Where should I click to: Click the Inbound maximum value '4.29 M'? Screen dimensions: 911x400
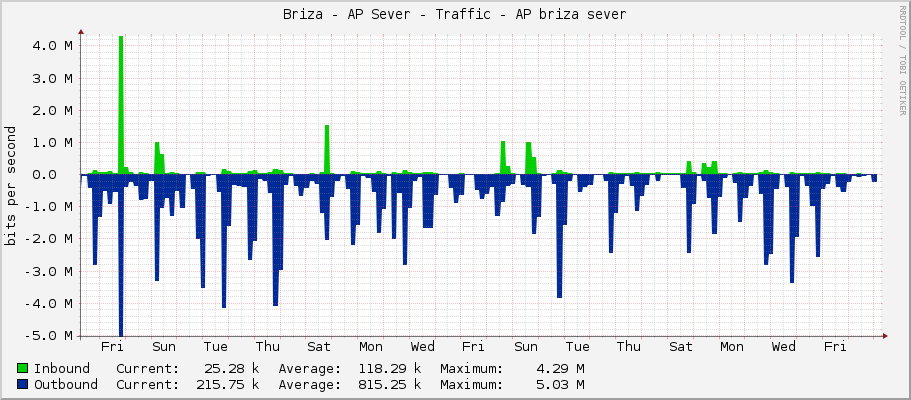coord(560,369)
